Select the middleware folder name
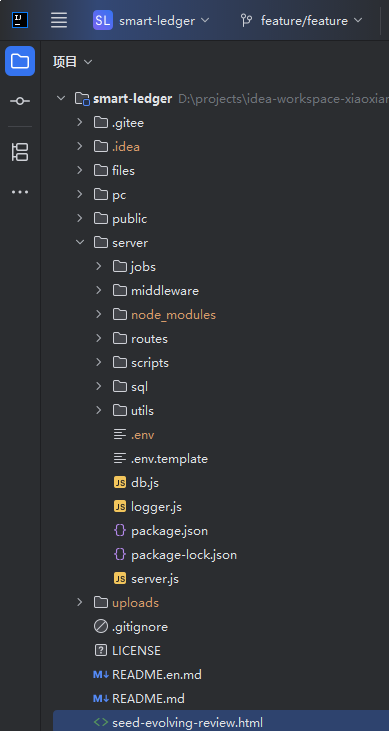Viewport: 389px width, 731px height. [165, 291]
